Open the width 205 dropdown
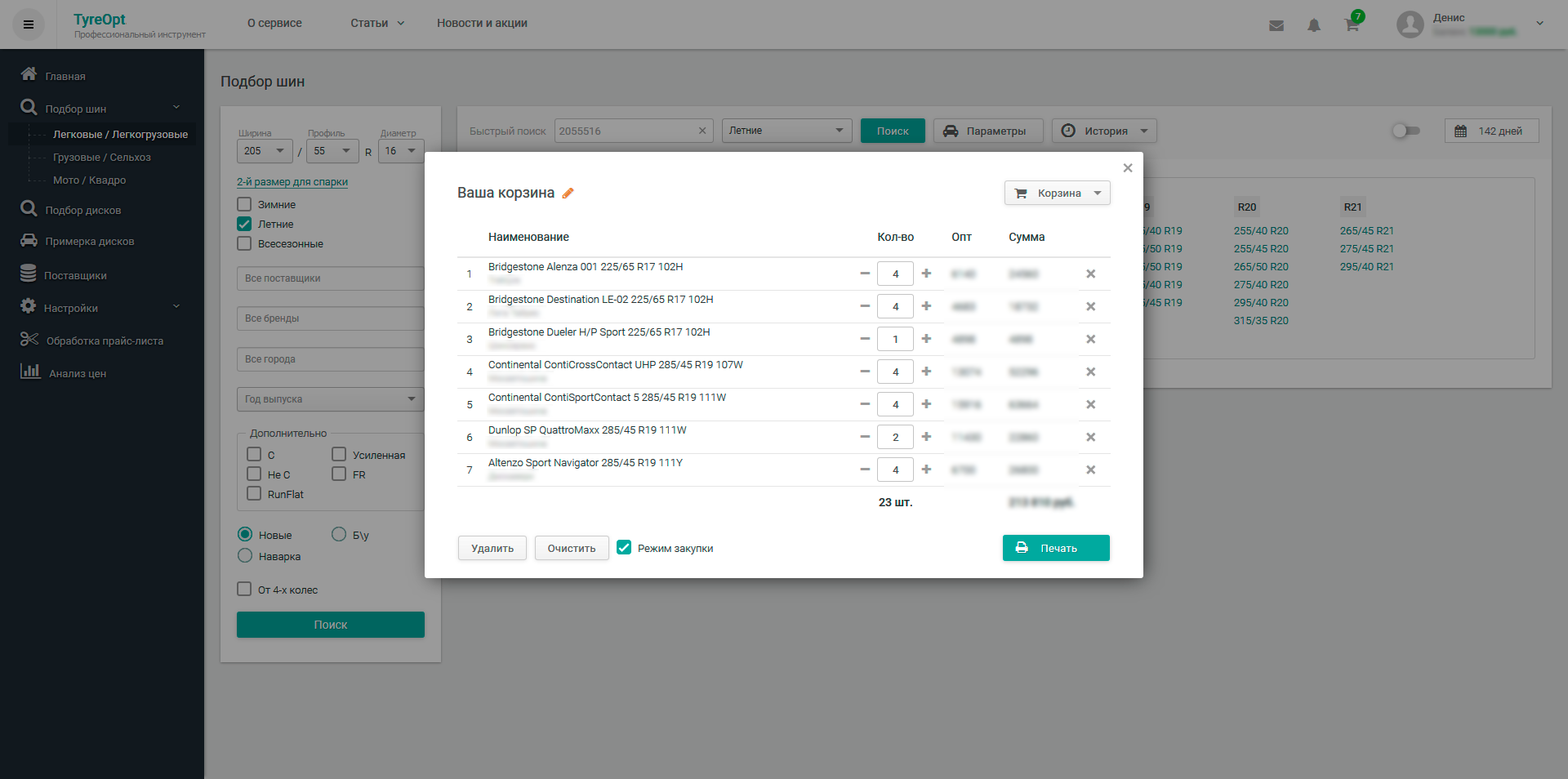Image resolution: width=1568 pixels, height=779 pixels. coord(265,151)
